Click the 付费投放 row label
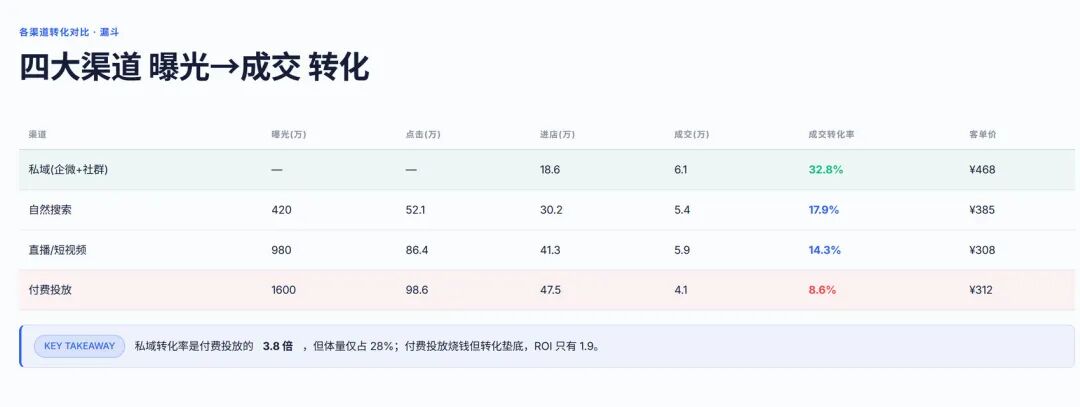This screenshot has width=1080, height=407. 45,290
